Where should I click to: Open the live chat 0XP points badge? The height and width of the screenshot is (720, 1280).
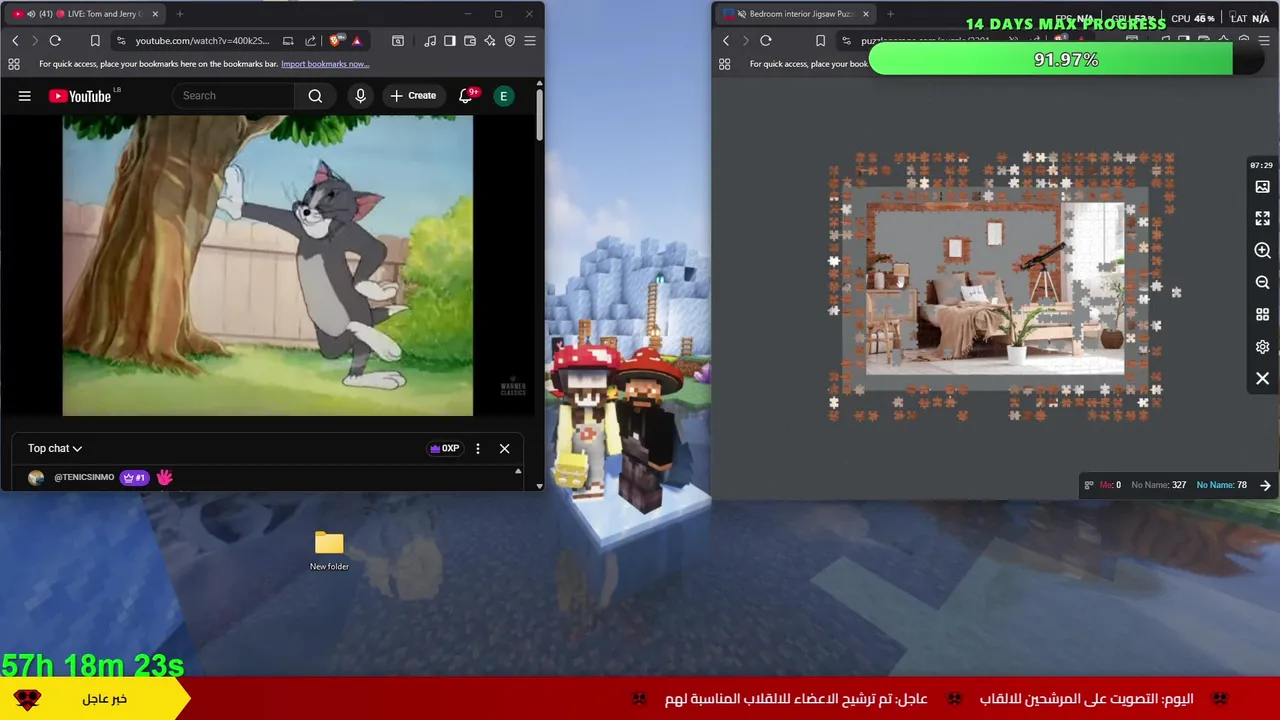[444, 449]
